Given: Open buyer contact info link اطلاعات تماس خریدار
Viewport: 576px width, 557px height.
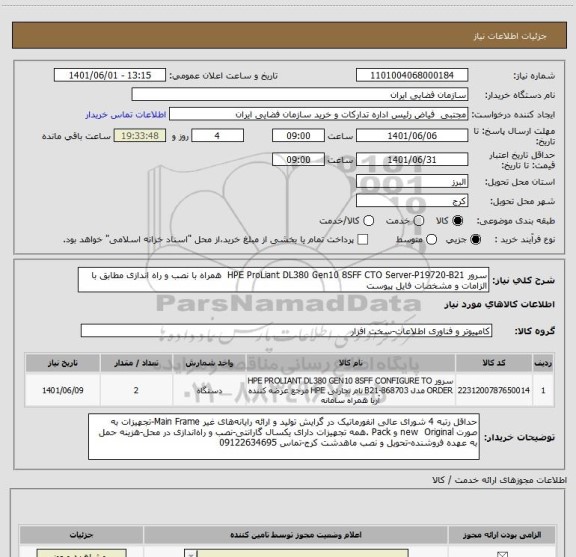Looking at the screenshot, I should click(126, 115).
